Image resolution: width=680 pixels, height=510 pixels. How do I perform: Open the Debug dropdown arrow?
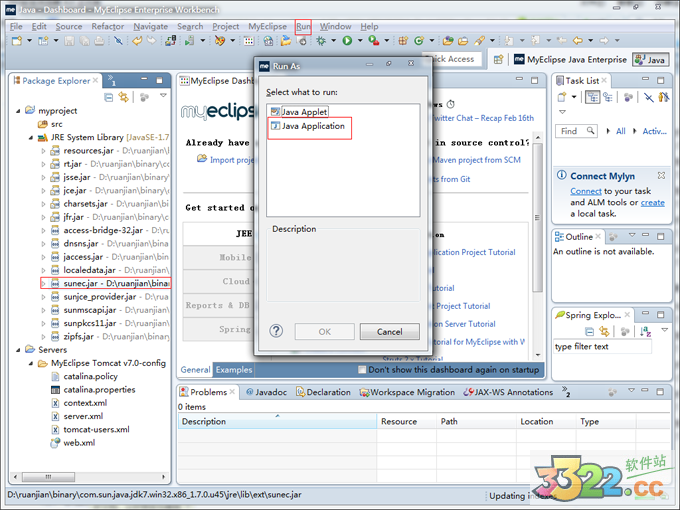tap(333, 41)
